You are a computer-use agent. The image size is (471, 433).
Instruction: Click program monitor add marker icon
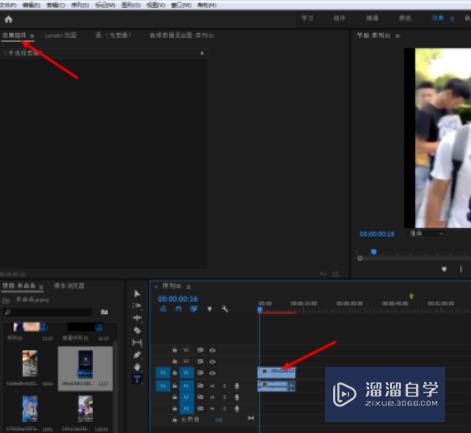[x=444, y=269]
